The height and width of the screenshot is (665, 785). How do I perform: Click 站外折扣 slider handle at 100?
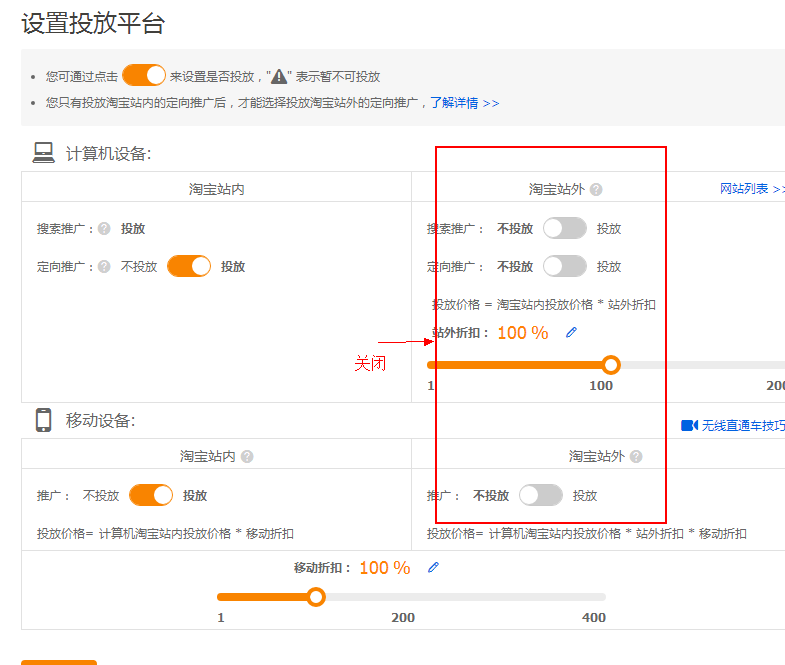[611, 365]
